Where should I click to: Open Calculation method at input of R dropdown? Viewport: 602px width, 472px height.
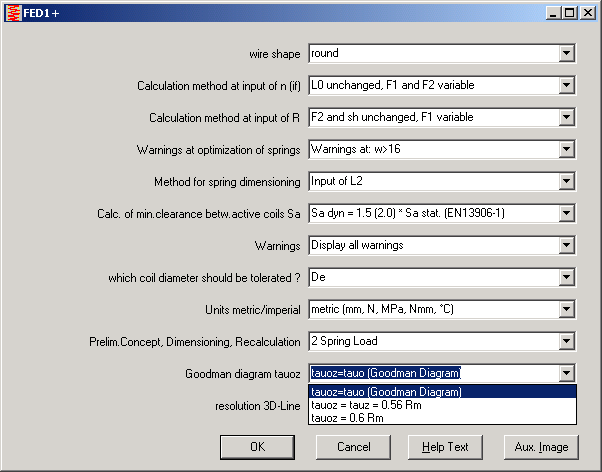coord(565,118)
